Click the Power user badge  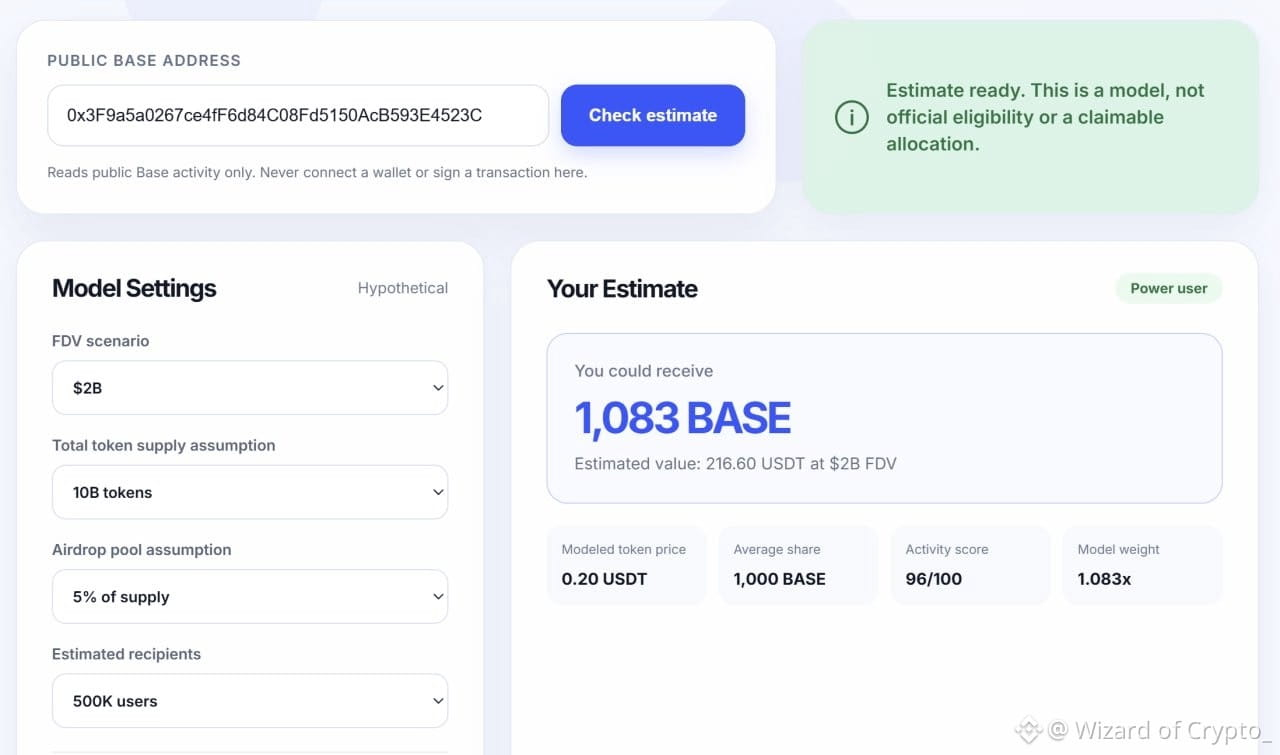point(1169,288)
